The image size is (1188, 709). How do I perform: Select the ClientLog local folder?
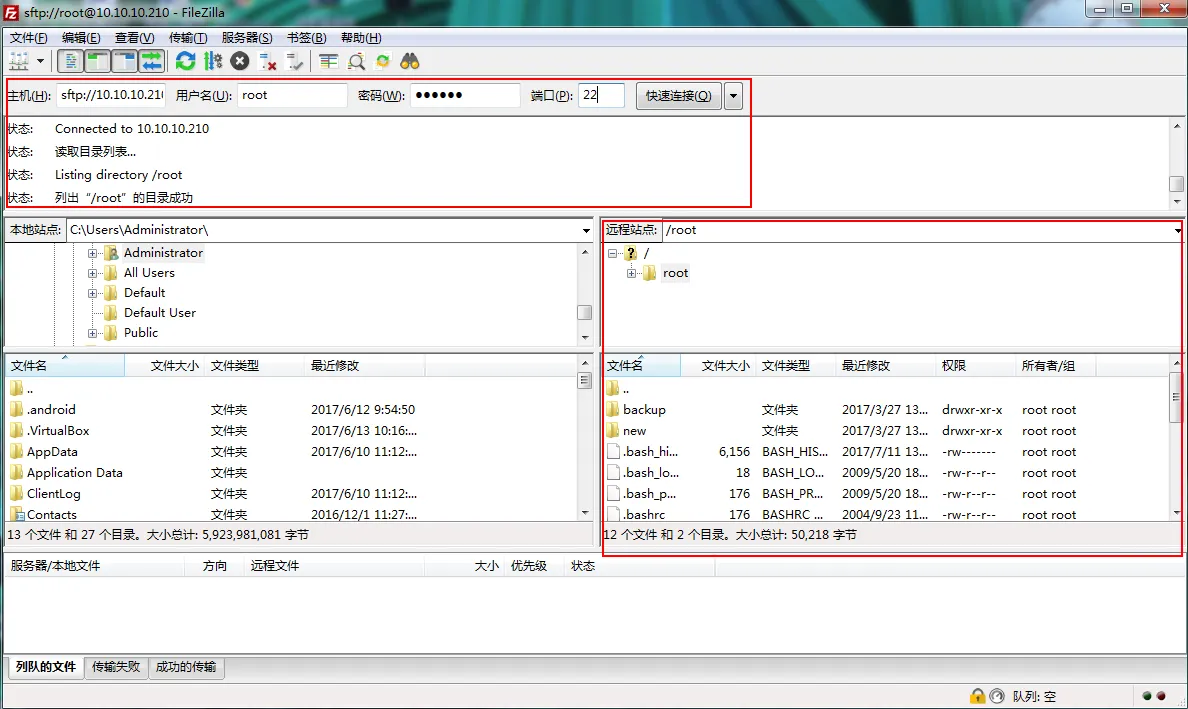53,494
